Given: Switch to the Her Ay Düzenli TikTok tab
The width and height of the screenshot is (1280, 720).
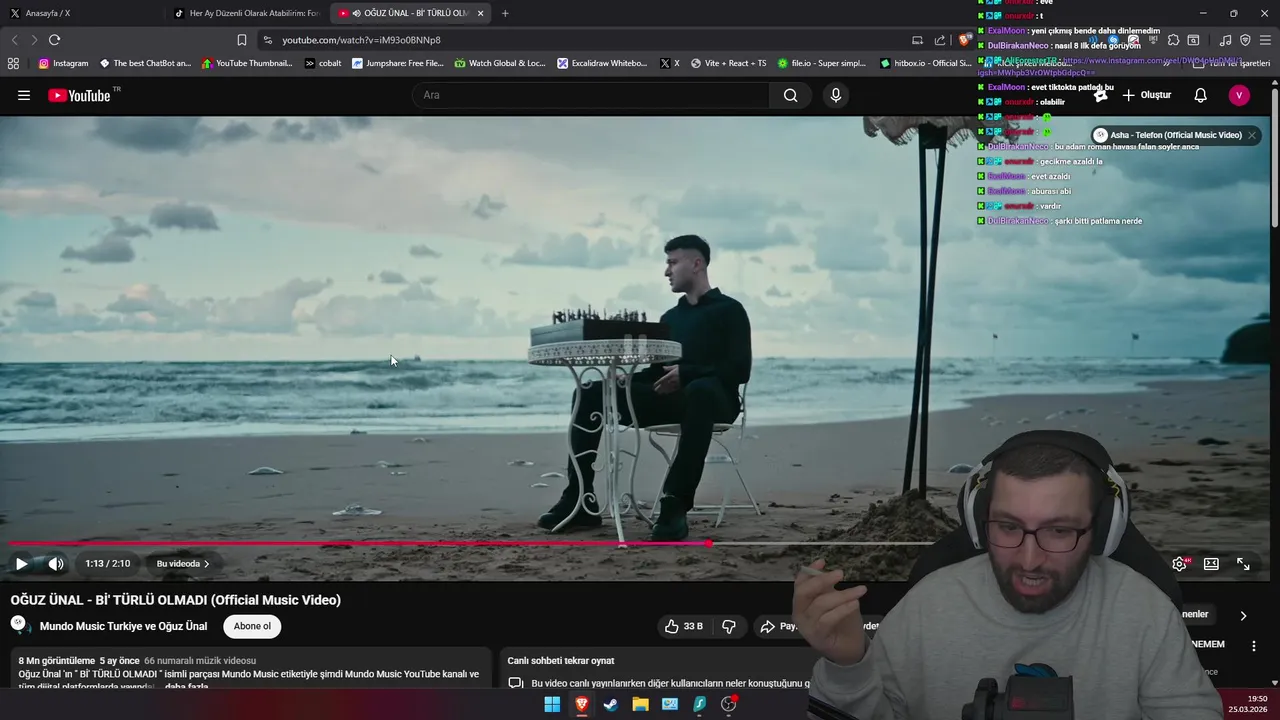Looking at the screenshot, I should [x=245, y=13].
